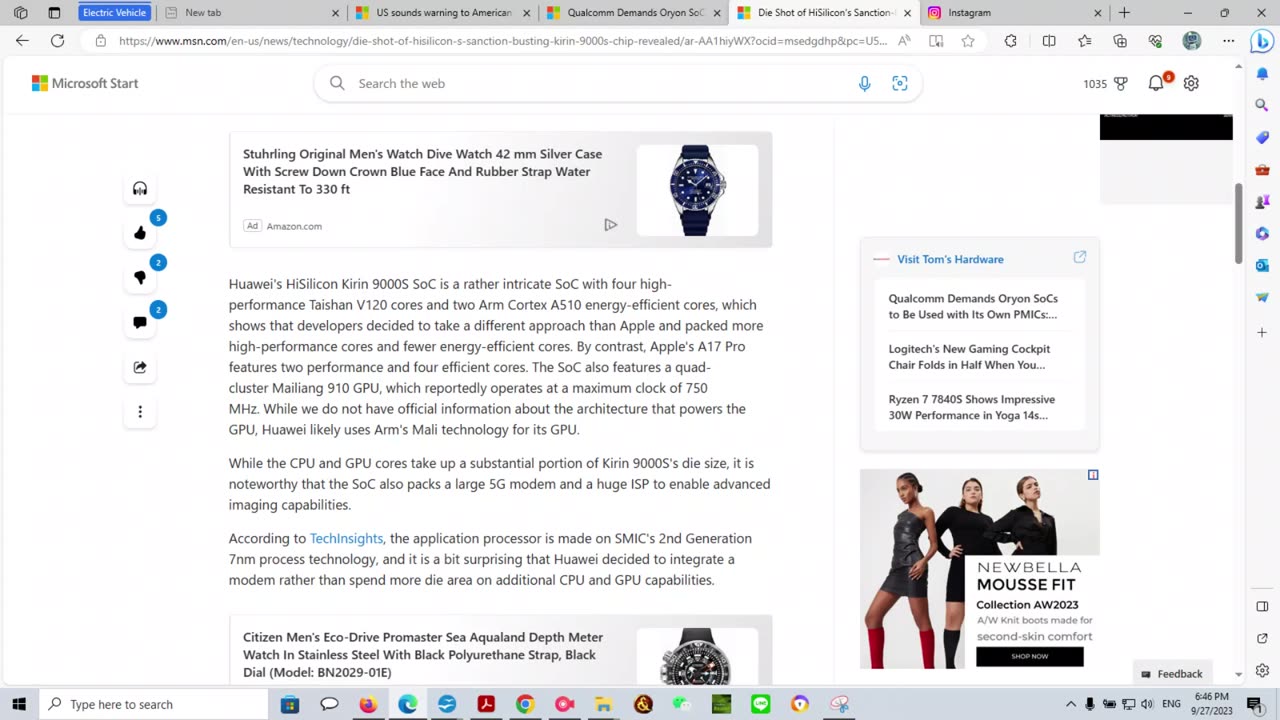Viewport: 1280px width, 720px height.
Task: Click the read aloud icon in address bar
Action: point(904,41)
